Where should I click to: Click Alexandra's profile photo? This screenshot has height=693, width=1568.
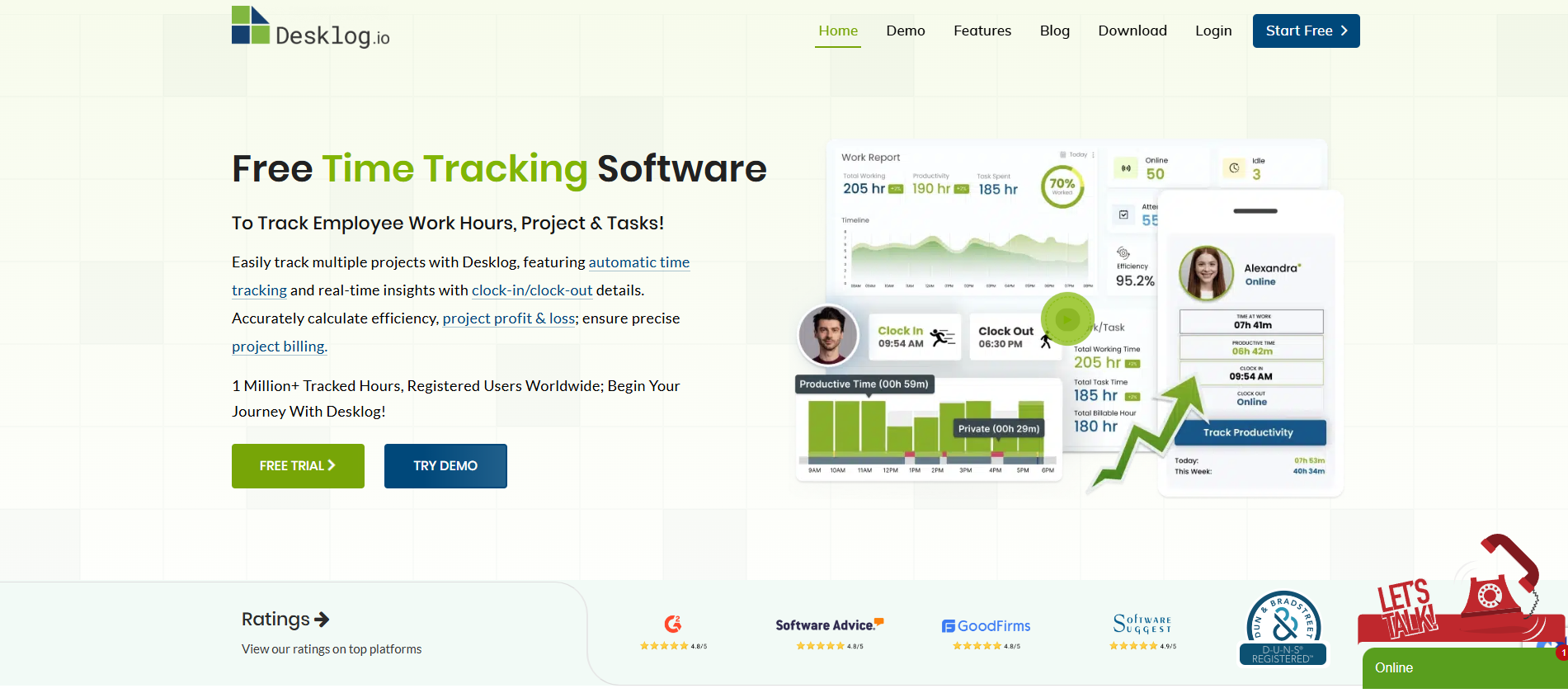click(1206, 274)
